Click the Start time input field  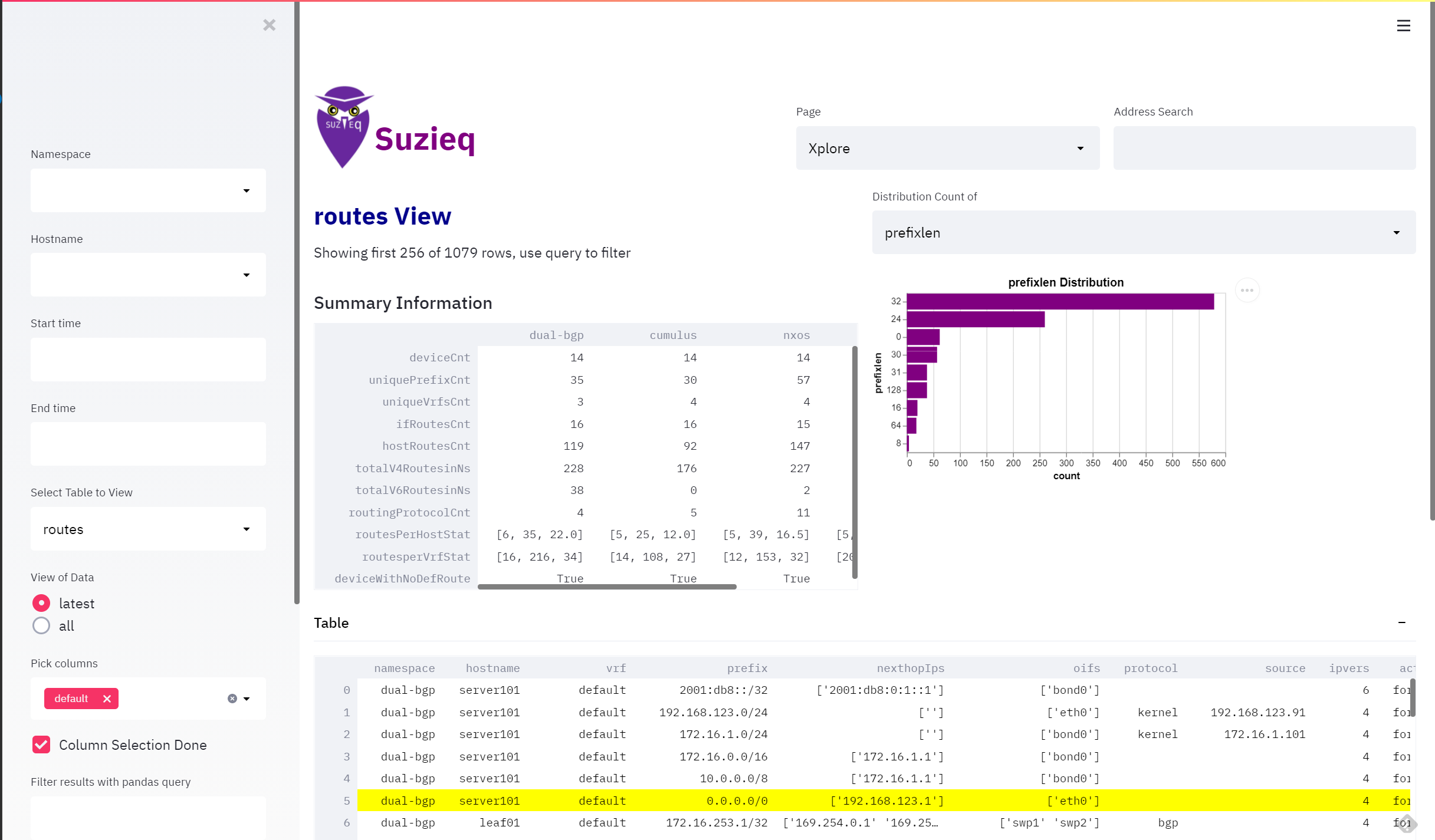(x=148, y=360)
